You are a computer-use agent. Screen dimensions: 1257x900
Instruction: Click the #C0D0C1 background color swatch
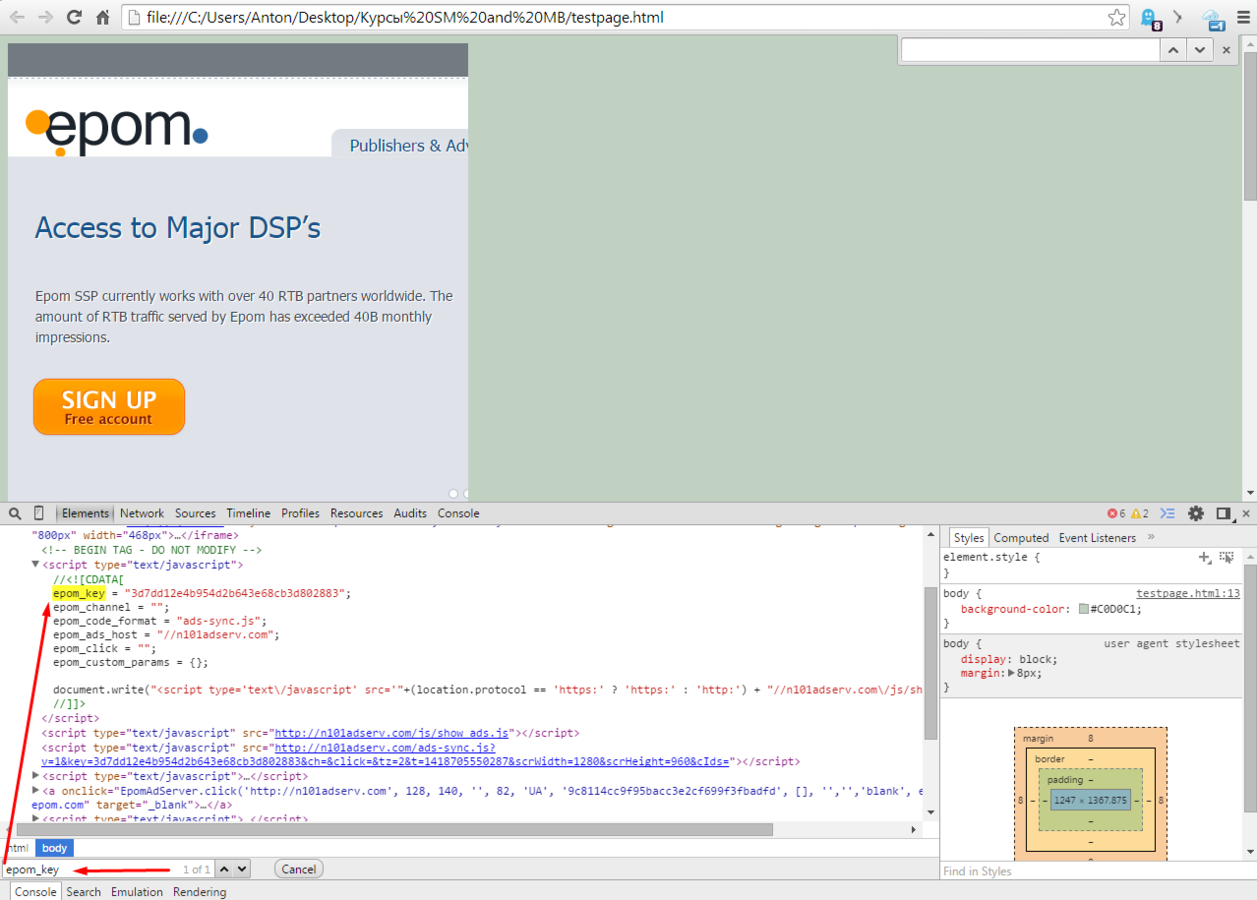(1084, 609)
